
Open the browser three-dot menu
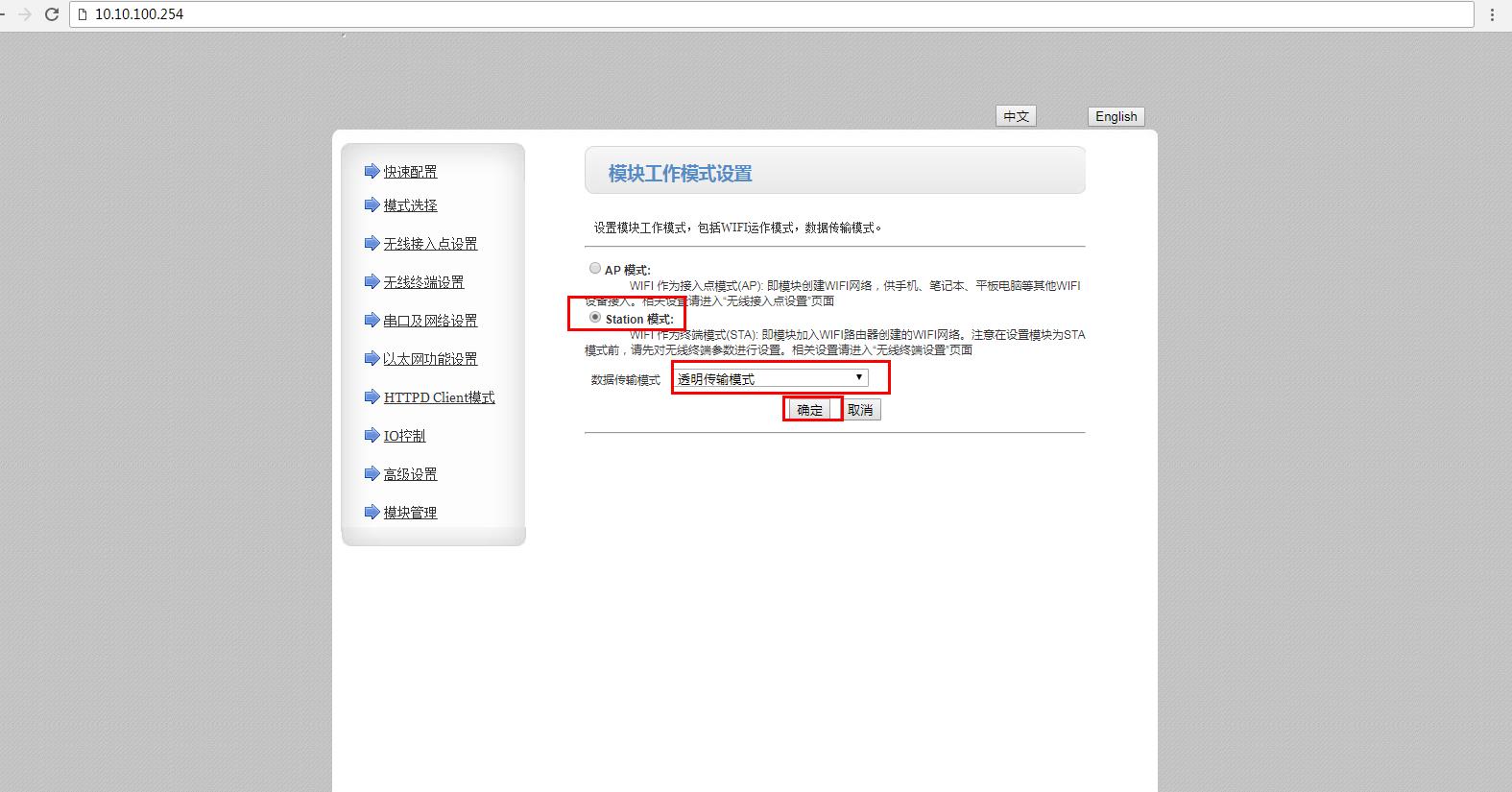coord(1492,14)
